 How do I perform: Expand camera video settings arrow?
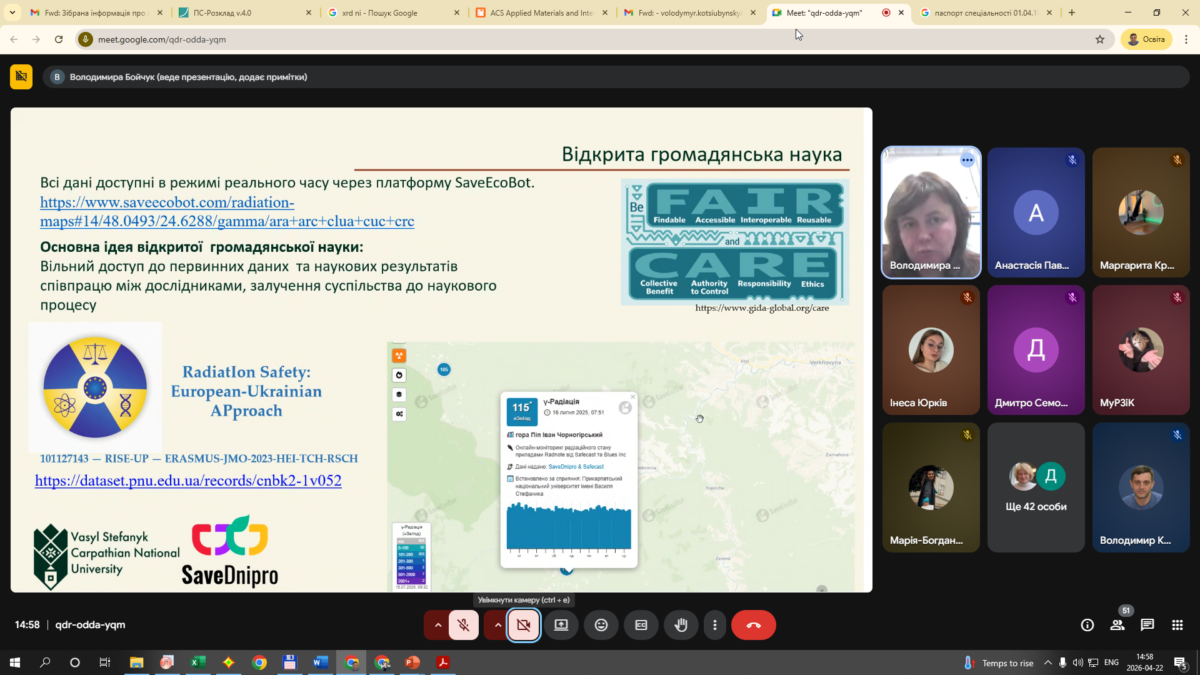pyautogui.click(x=496, y=625)
